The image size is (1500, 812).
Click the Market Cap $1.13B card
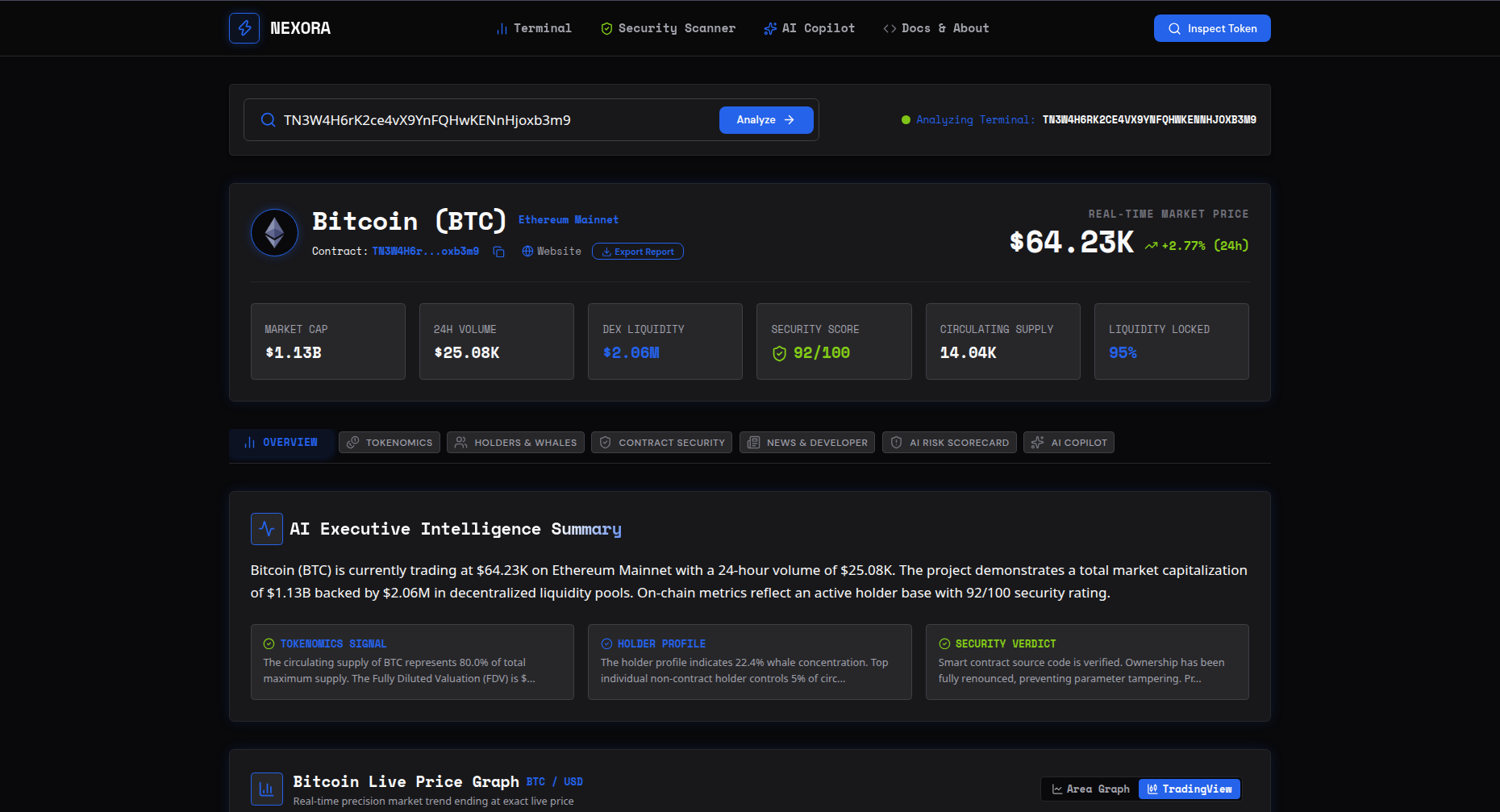(328, 342)
